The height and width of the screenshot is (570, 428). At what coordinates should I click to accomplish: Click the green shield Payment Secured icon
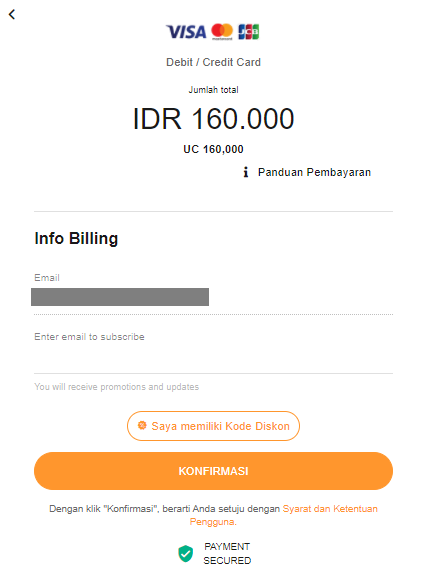[x=185, y=554]
